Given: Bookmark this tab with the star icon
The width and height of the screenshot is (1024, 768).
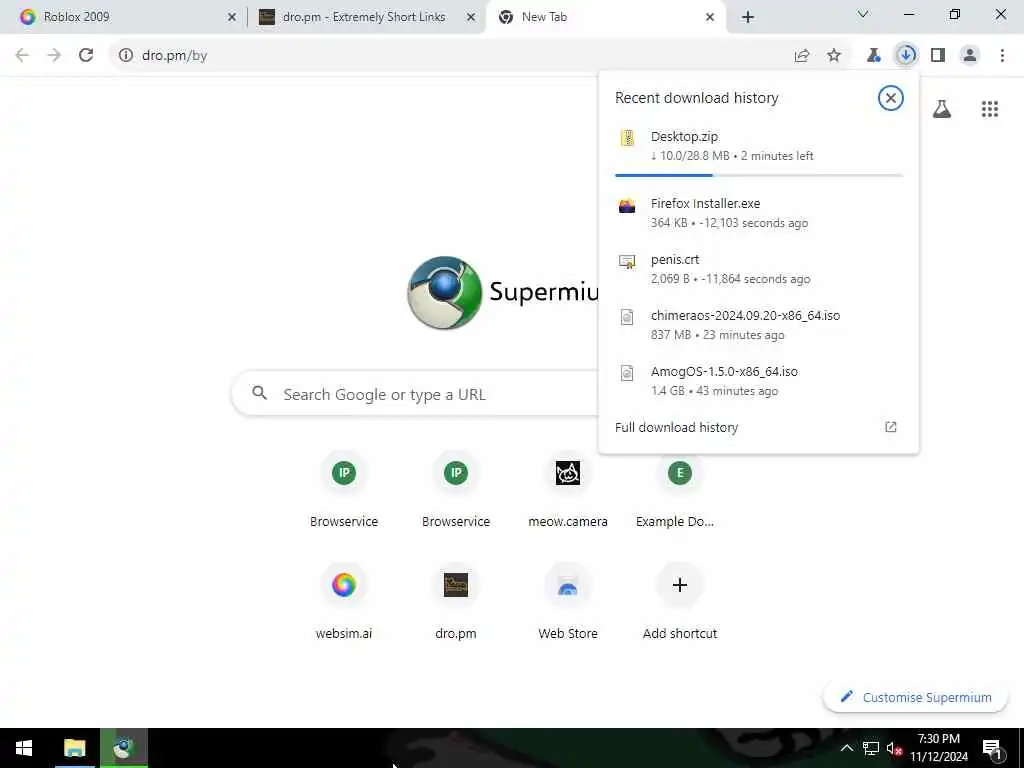Looking at the screenshot, I should (x=834, y=56).
